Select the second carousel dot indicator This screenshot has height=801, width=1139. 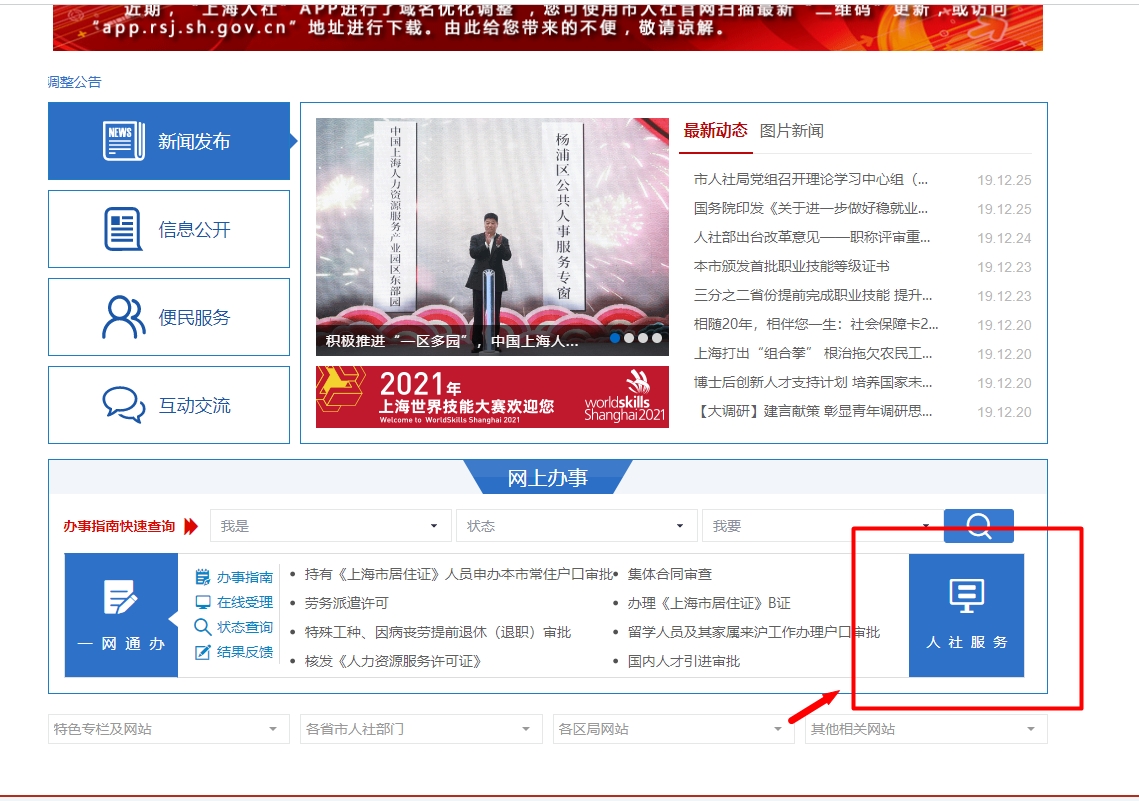point(629,338)
